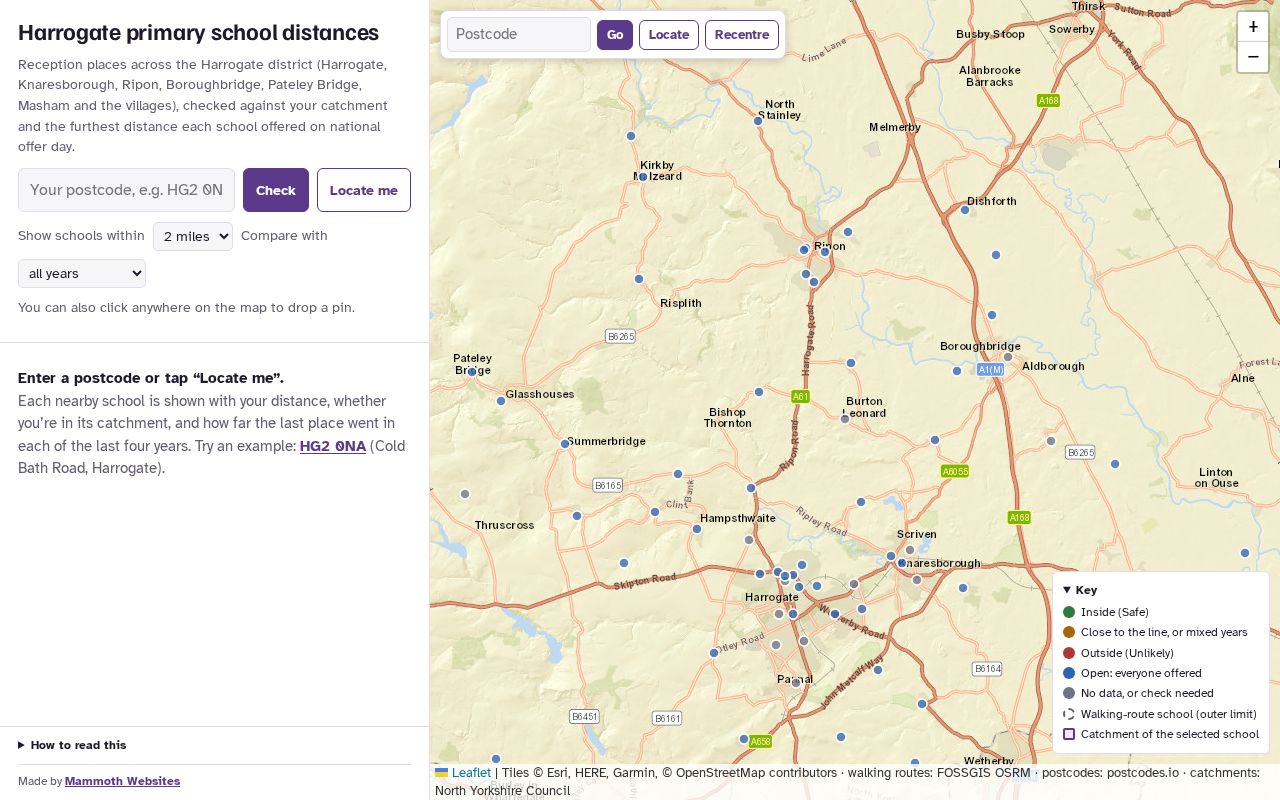Image resolution: width=1280 pixels, height=800 pixels.
Task: Open the blue marker above Linton on Ouse
Action: point(1115,464)
